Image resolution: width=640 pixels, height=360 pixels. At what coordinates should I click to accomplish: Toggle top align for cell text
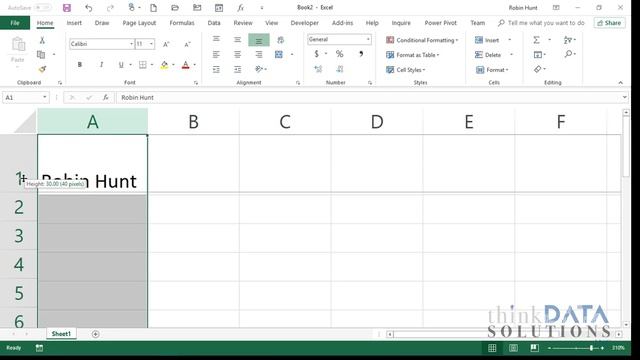[x=216, y=40]
